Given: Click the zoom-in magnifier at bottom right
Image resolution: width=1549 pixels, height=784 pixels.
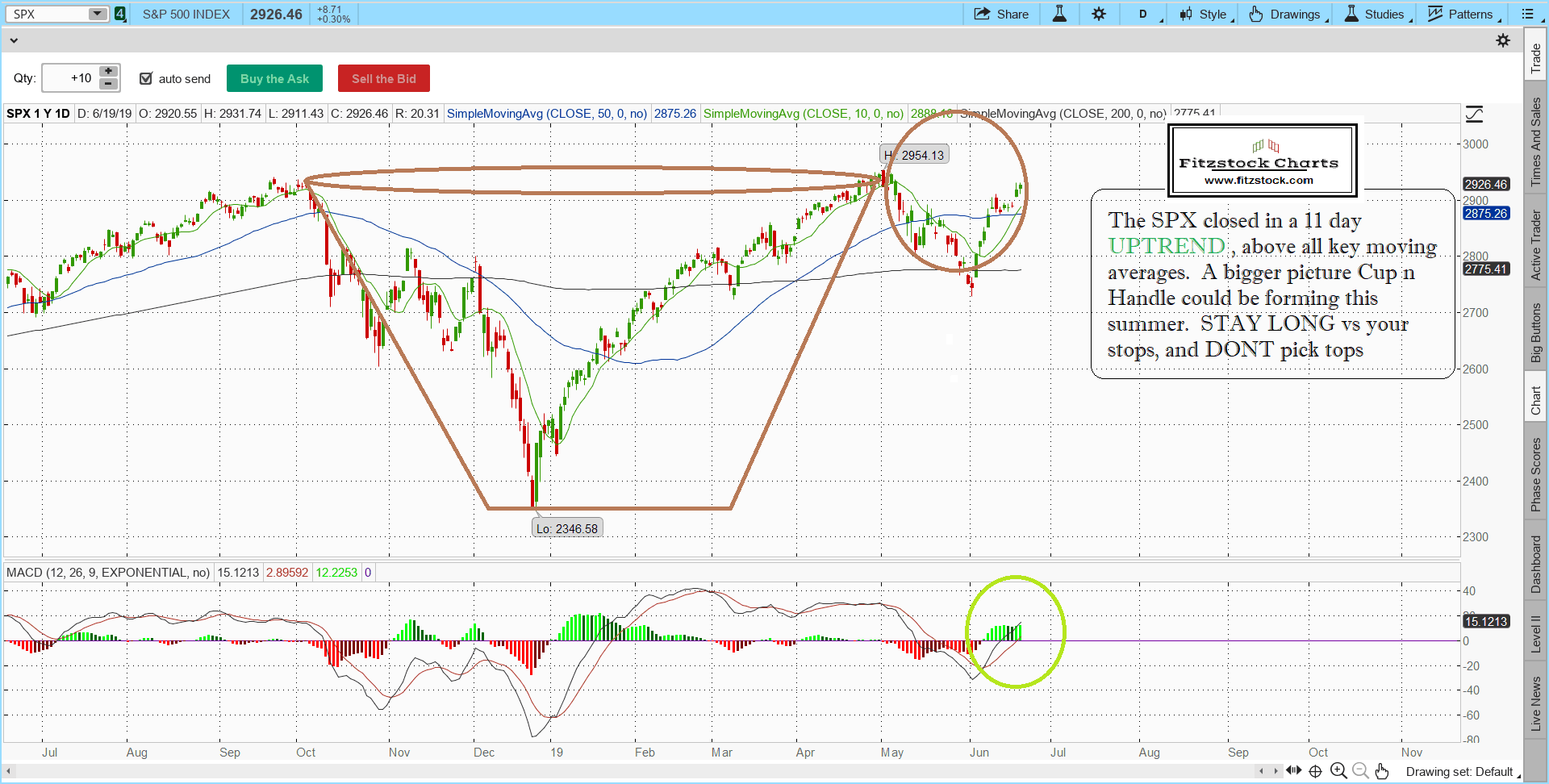Looking at the screenshot, I should (1338, 770).
